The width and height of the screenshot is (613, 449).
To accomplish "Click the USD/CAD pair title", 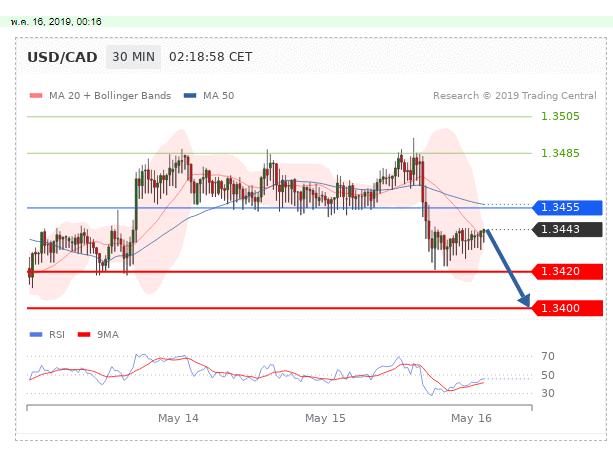I will tap(62, 57).
